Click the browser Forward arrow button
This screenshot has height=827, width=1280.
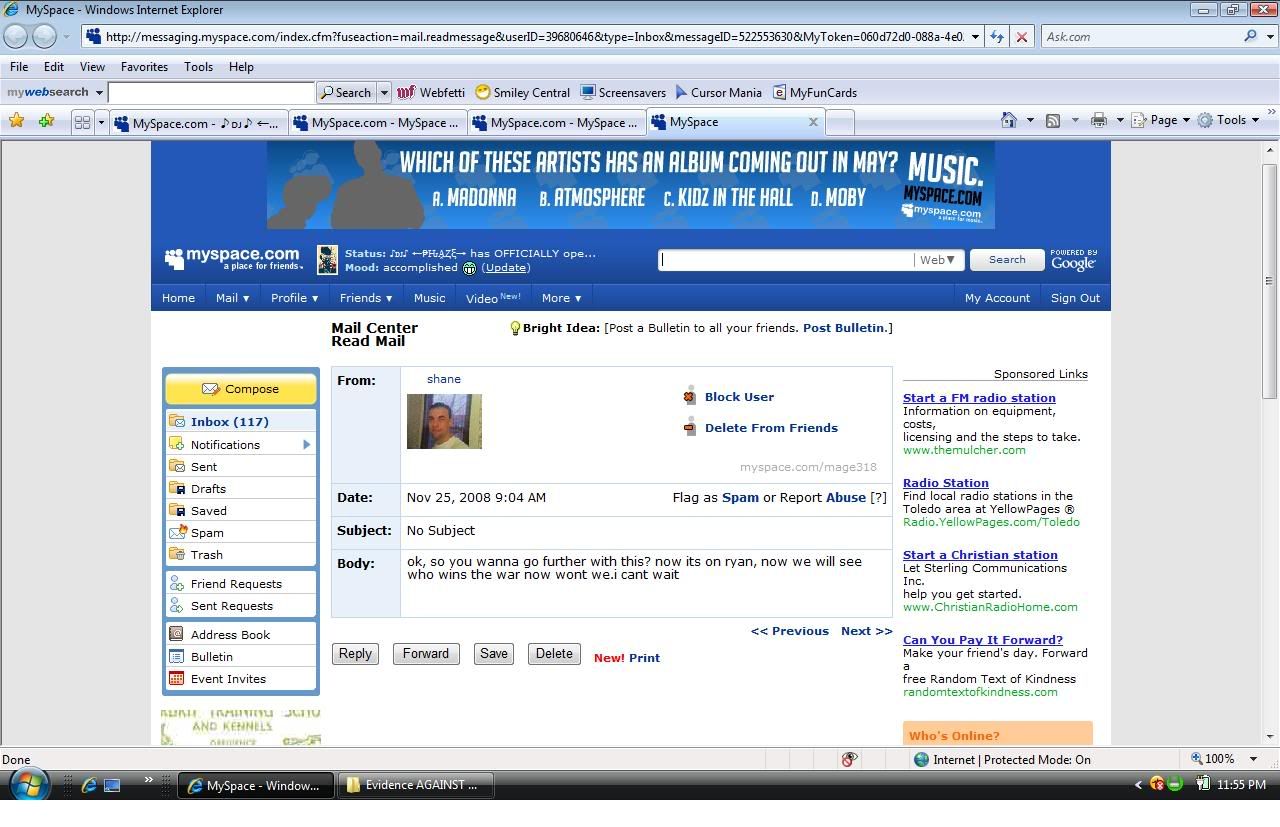[44, 37]
